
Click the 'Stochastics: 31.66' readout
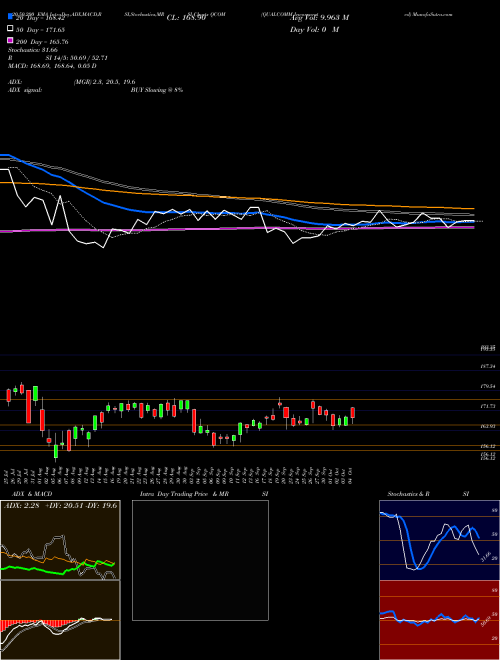pos(33,50)
